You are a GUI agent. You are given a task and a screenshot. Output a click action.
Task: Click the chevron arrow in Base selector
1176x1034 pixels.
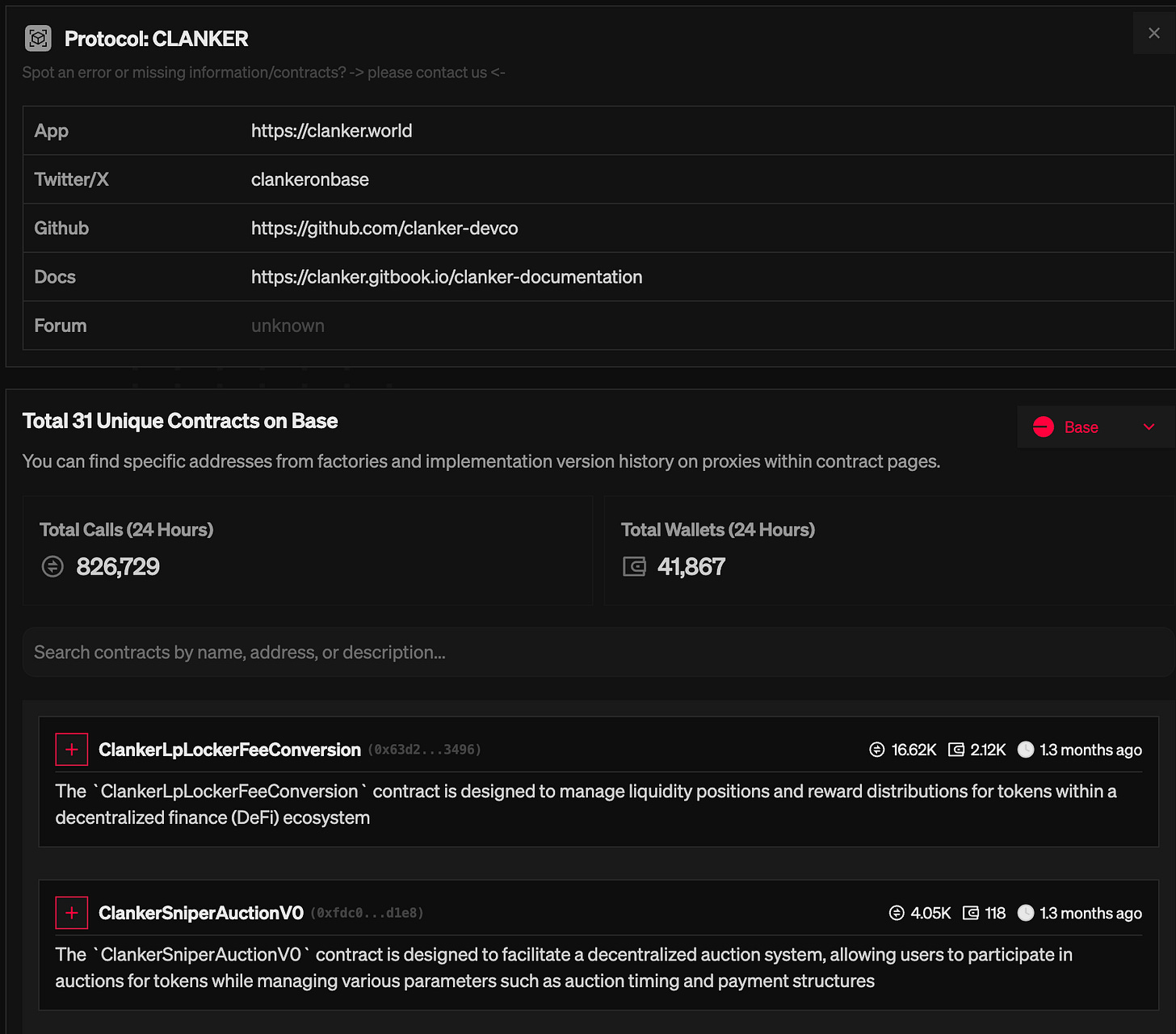[x=1149, y=427]
